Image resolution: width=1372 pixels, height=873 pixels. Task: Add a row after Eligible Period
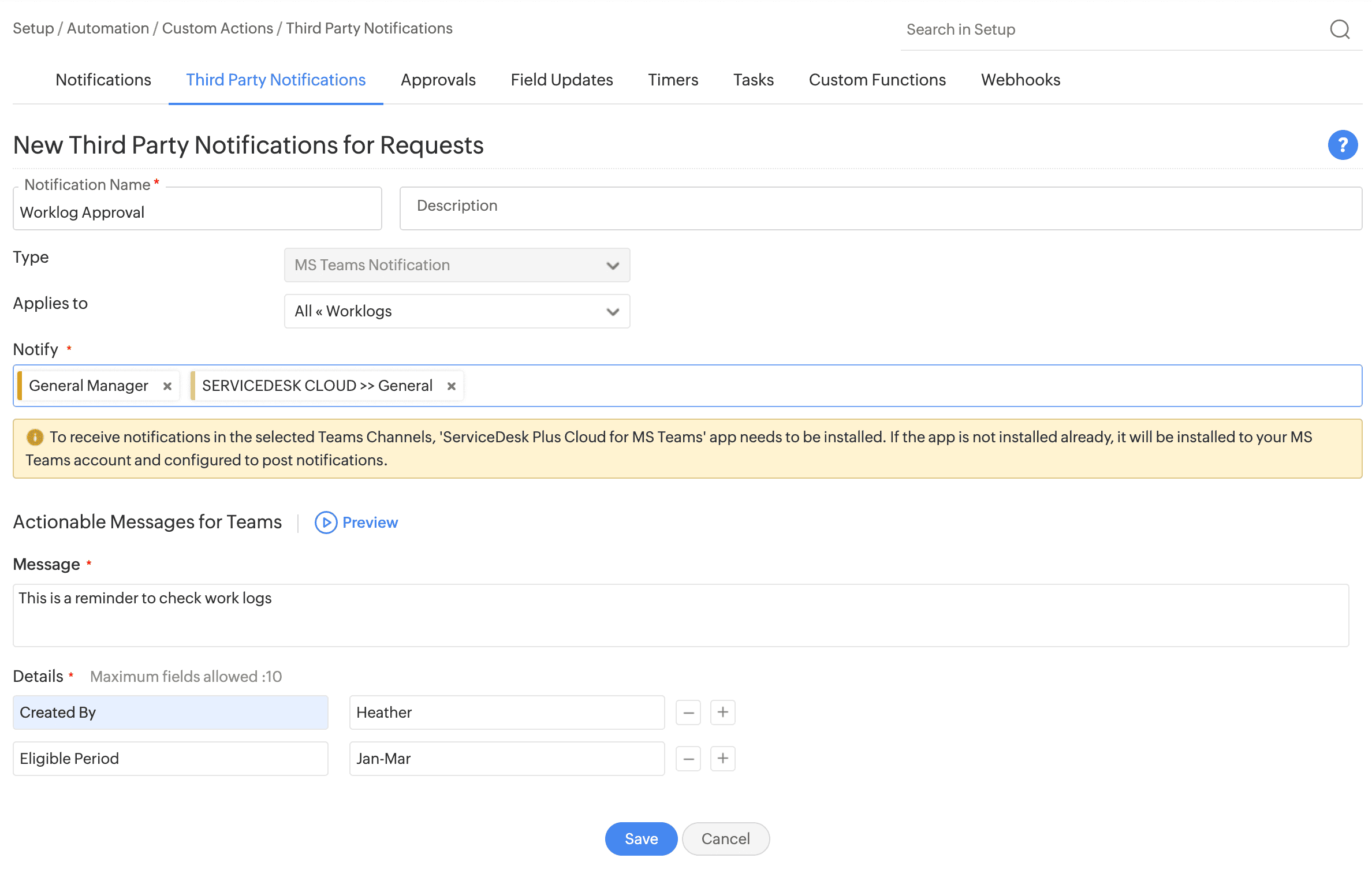click(722, 759)
